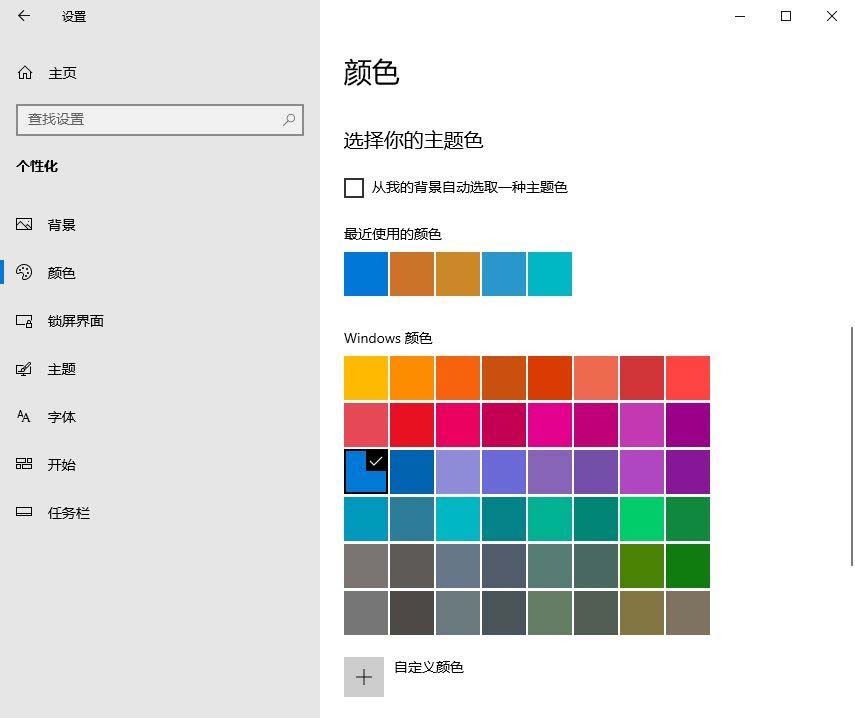Enable 从我的背景自动选取一种主题色 checkbox

354,187
